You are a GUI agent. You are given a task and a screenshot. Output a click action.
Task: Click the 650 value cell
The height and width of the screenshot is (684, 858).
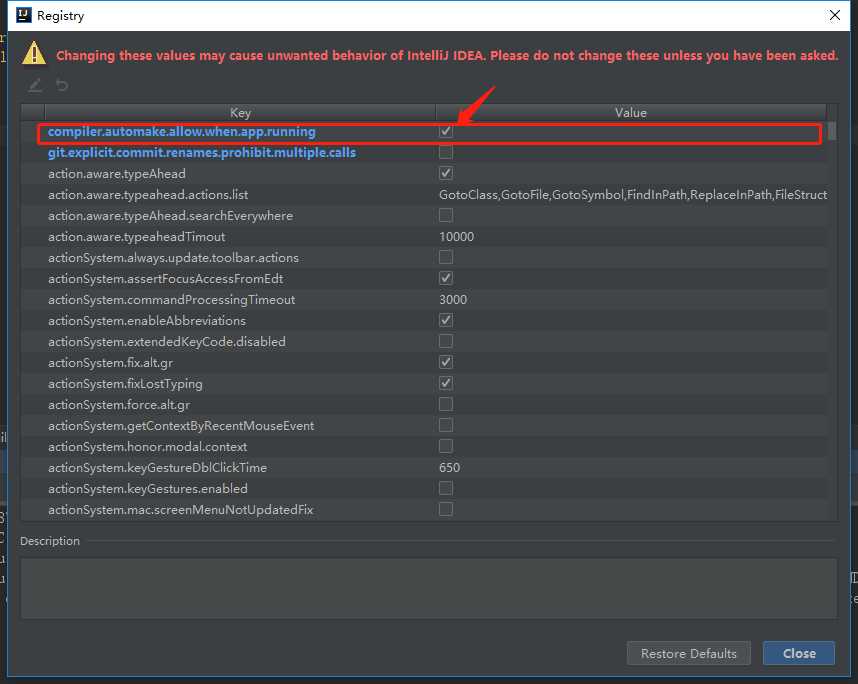coord(449,467)
